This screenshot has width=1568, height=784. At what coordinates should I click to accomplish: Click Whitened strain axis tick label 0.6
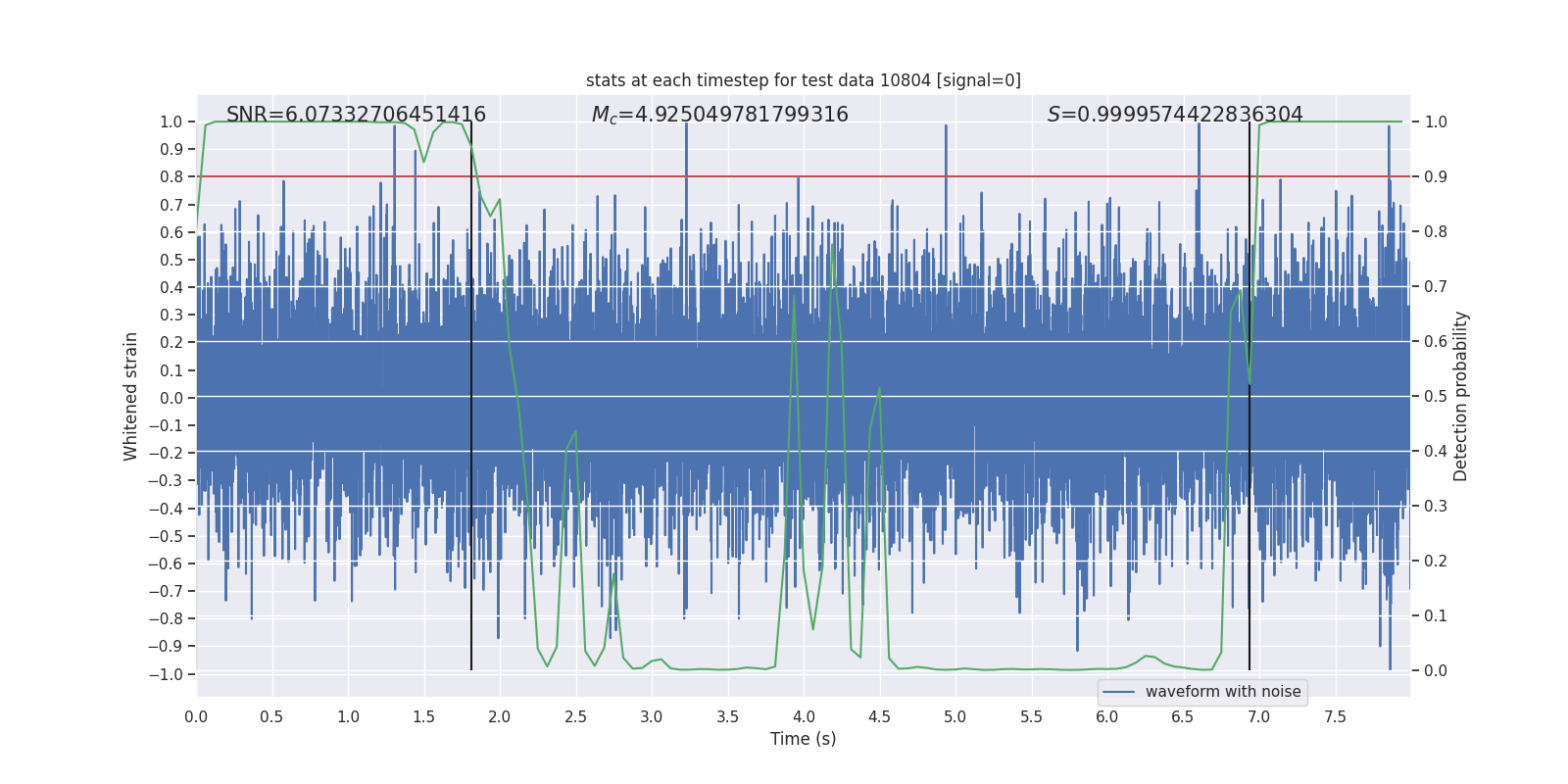[171, 232]
